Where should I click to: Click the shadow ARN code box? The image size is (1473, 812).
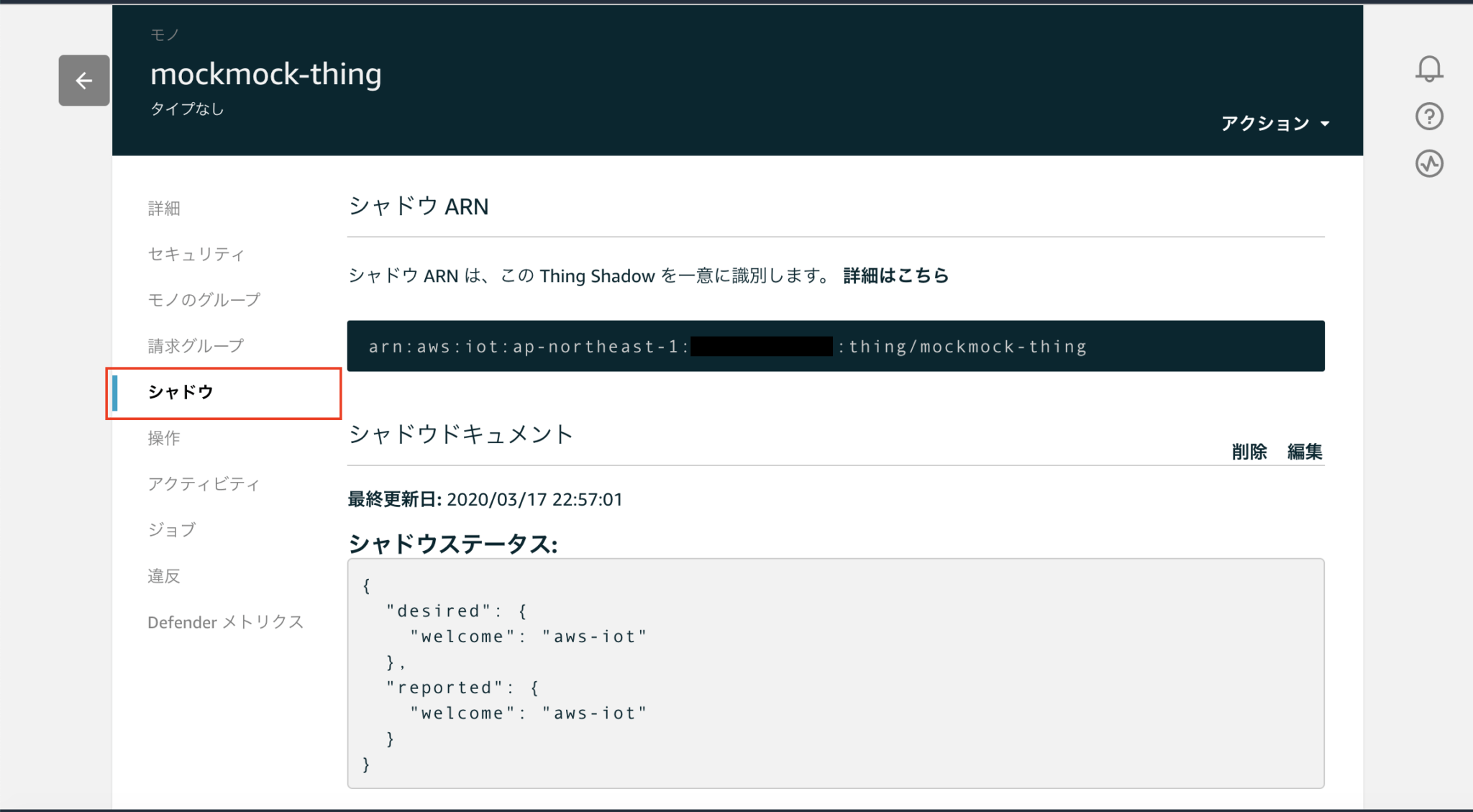coord(836,346)
